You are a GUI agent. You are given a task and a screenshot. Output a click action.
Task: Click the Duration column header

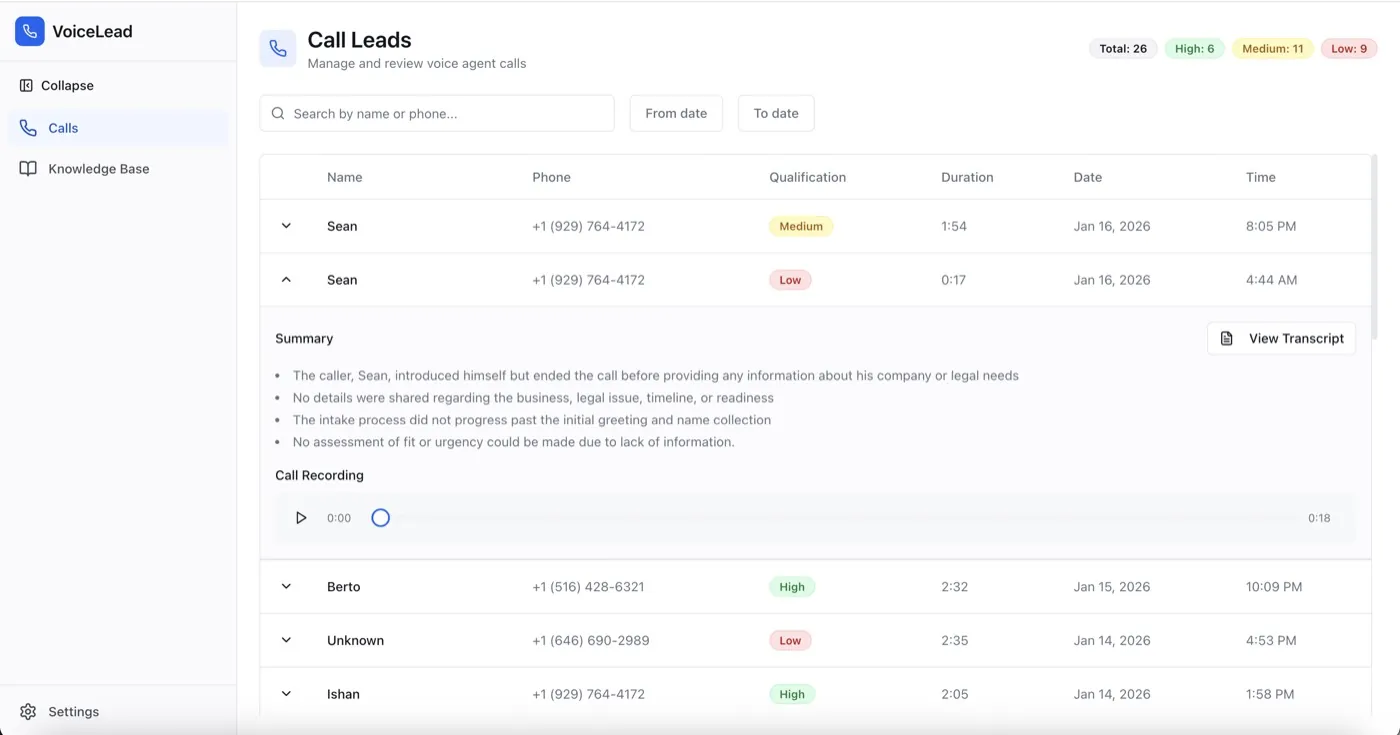click(967, 178)
